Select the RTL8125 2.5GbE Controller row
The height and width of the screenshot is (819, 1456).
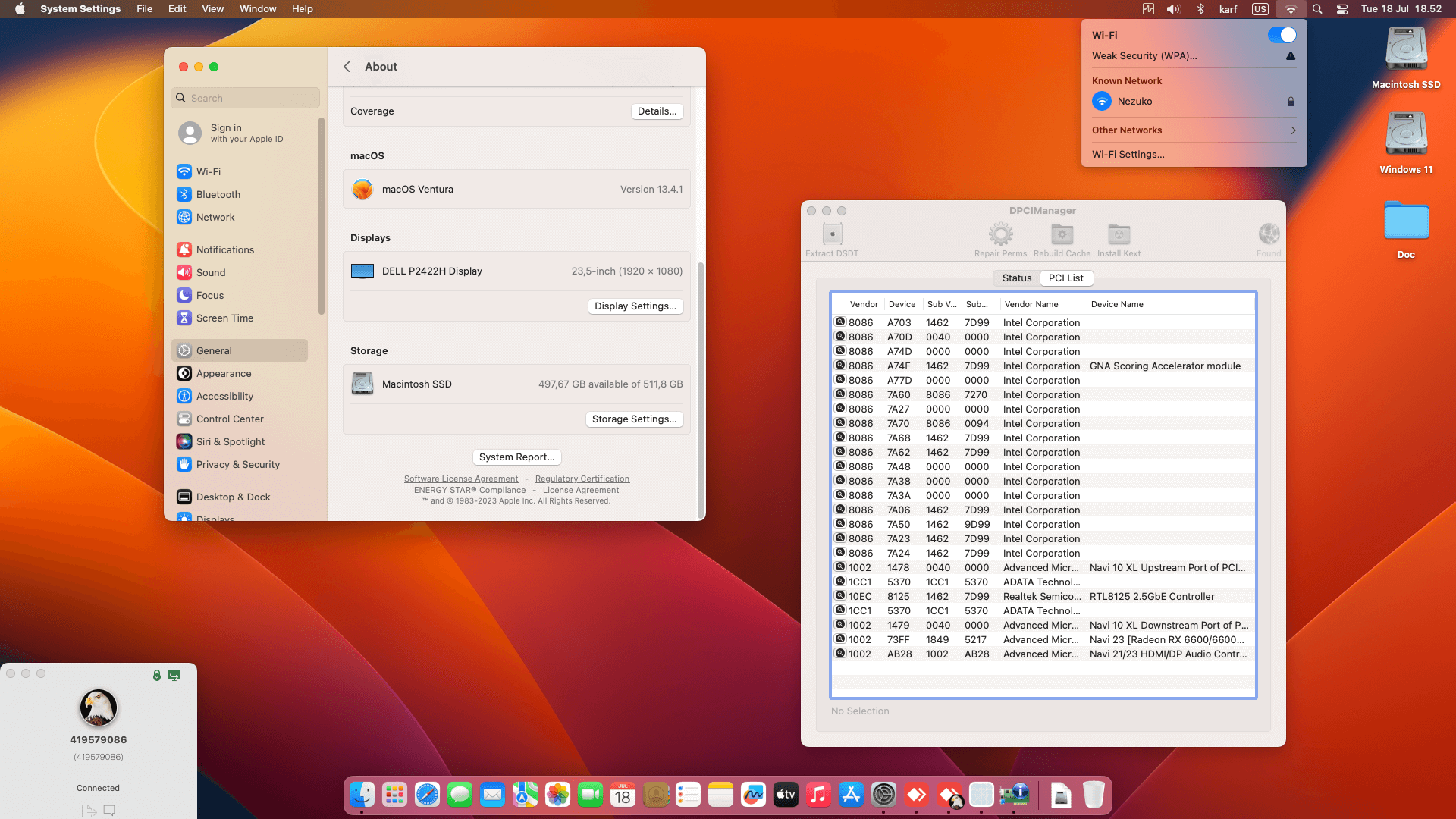click(x=1043, y=597)
